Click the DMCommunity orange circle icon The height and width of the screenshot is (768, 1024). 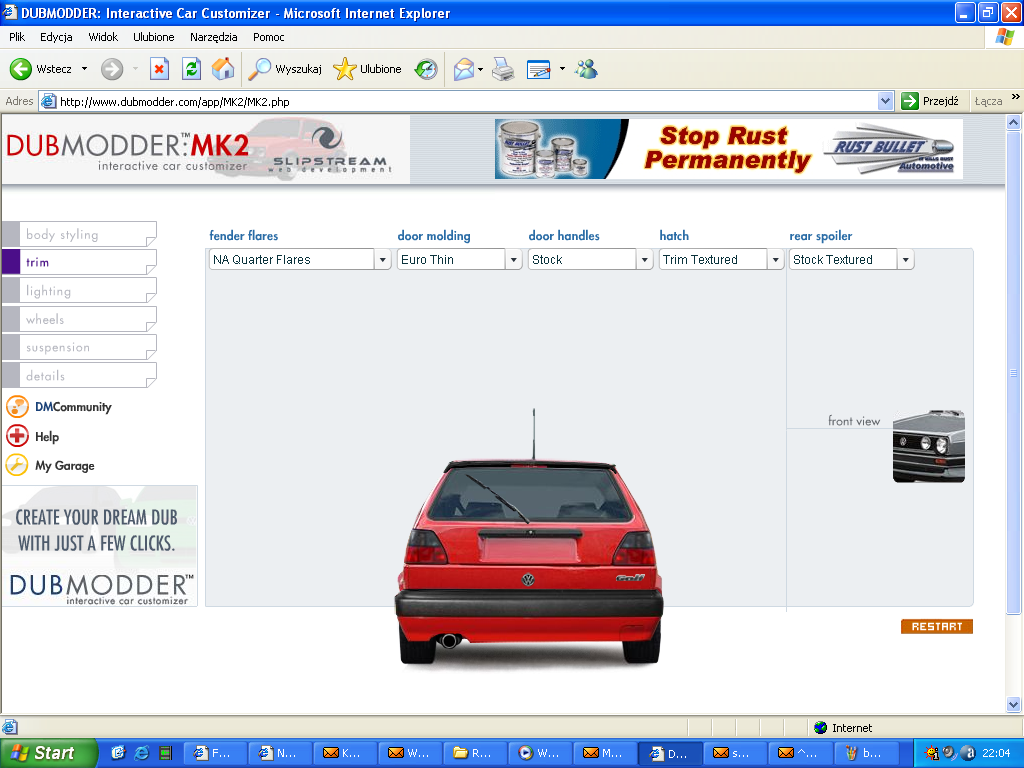tap(17, 407)
